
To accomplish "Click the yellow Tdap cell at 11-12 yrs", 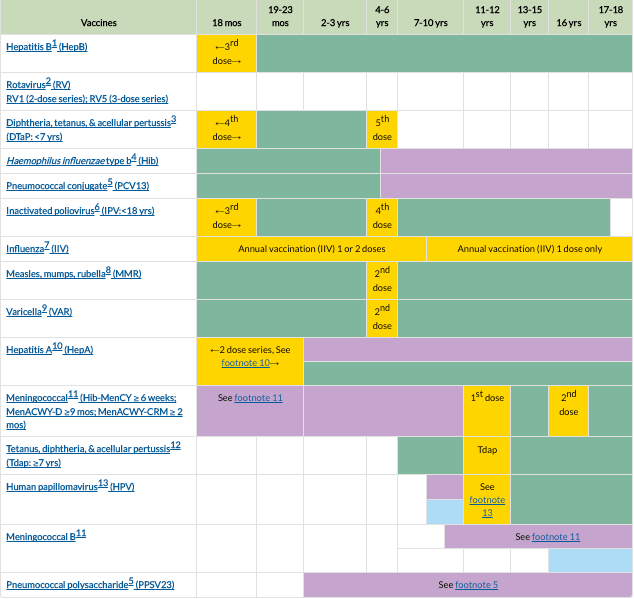I will pyautogui.click(x=487, y=450).
